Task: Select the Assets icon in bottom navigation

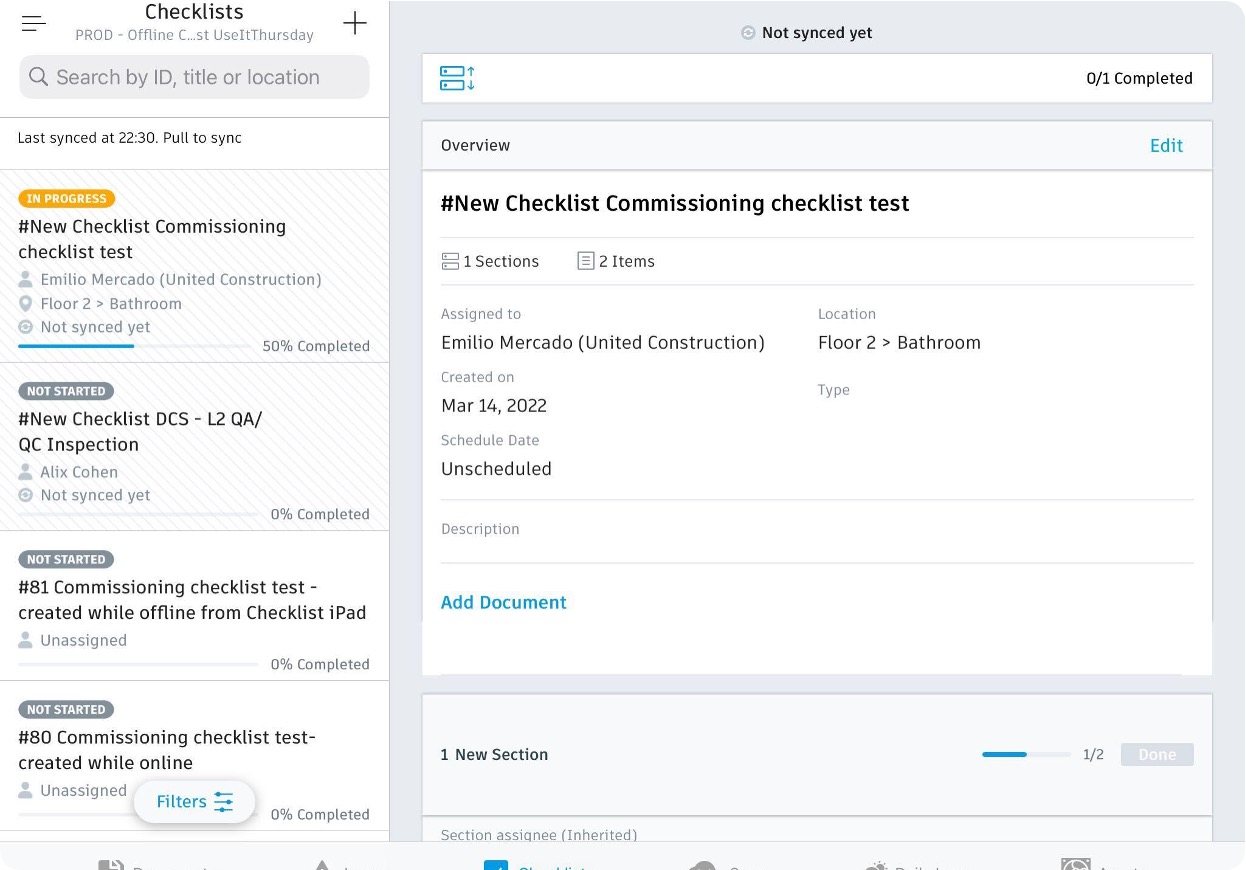Action: pos(1077,862)
